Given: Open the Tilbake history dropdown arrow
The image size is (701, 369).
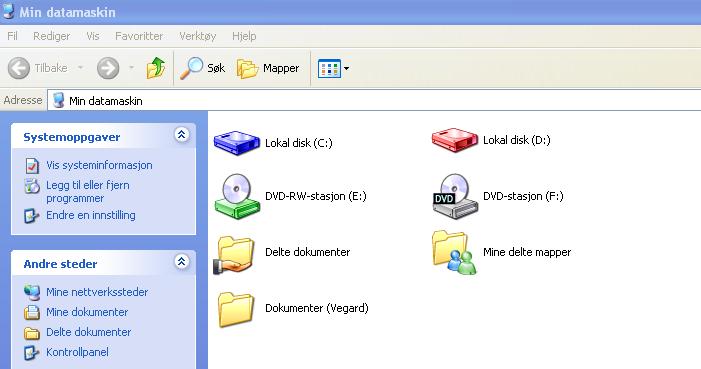Looking at the screenshot, I should pyautogui.click(x=80, y=68).
